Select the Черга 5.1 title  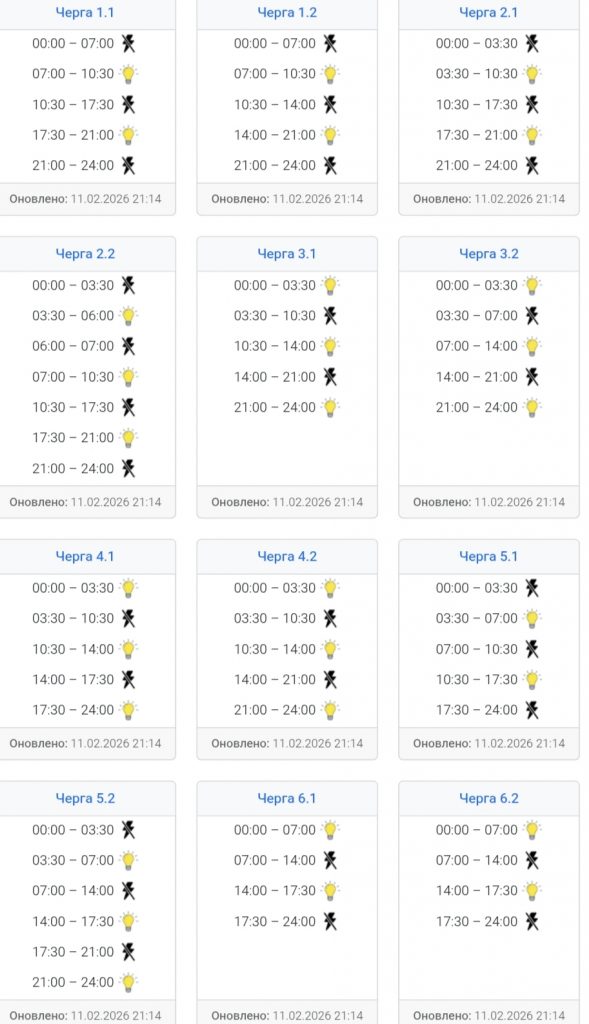488,556
